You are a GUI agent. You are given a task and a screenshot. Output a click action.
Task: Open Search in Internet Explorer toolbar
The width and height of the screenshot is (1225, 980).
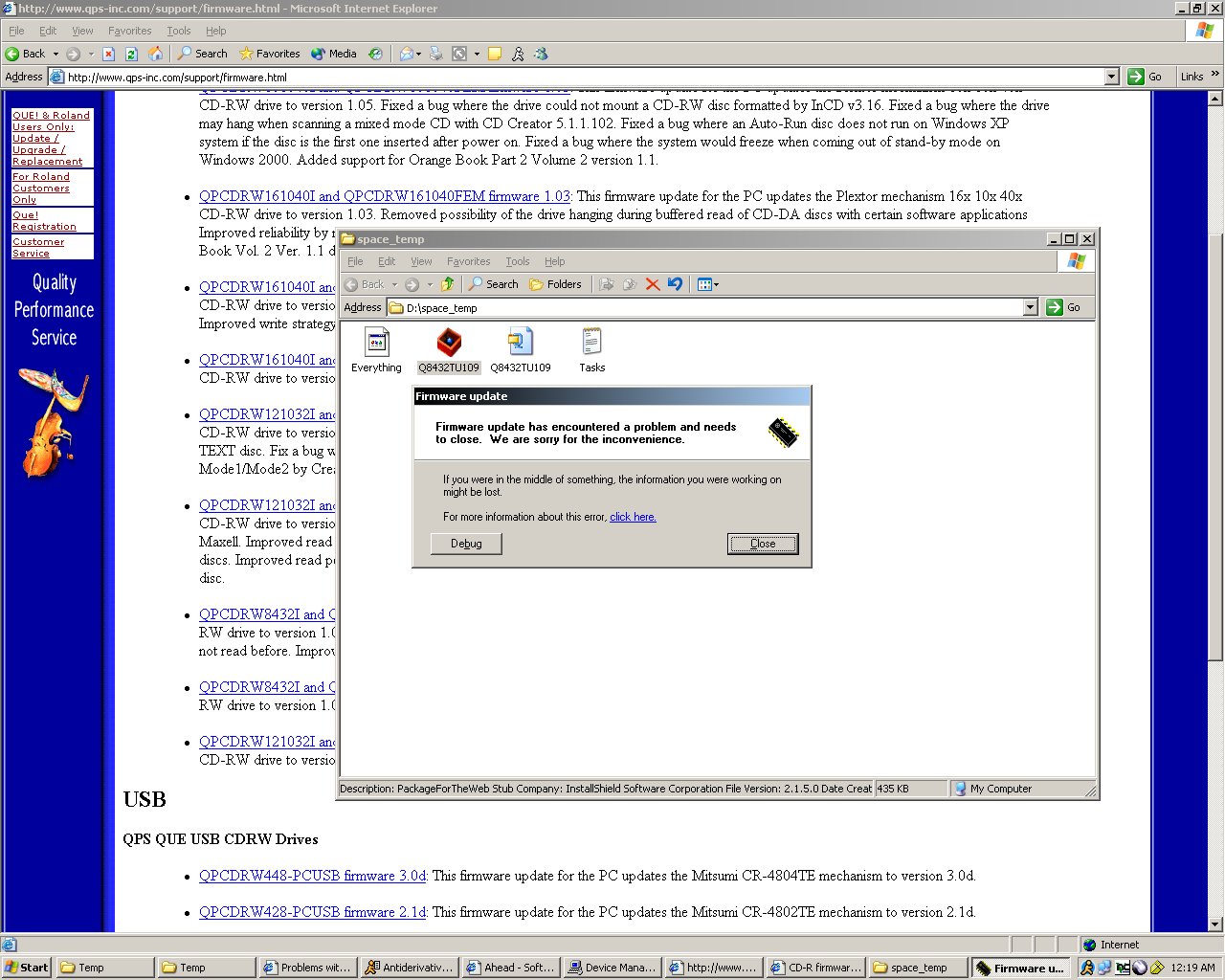pos(202,54)
